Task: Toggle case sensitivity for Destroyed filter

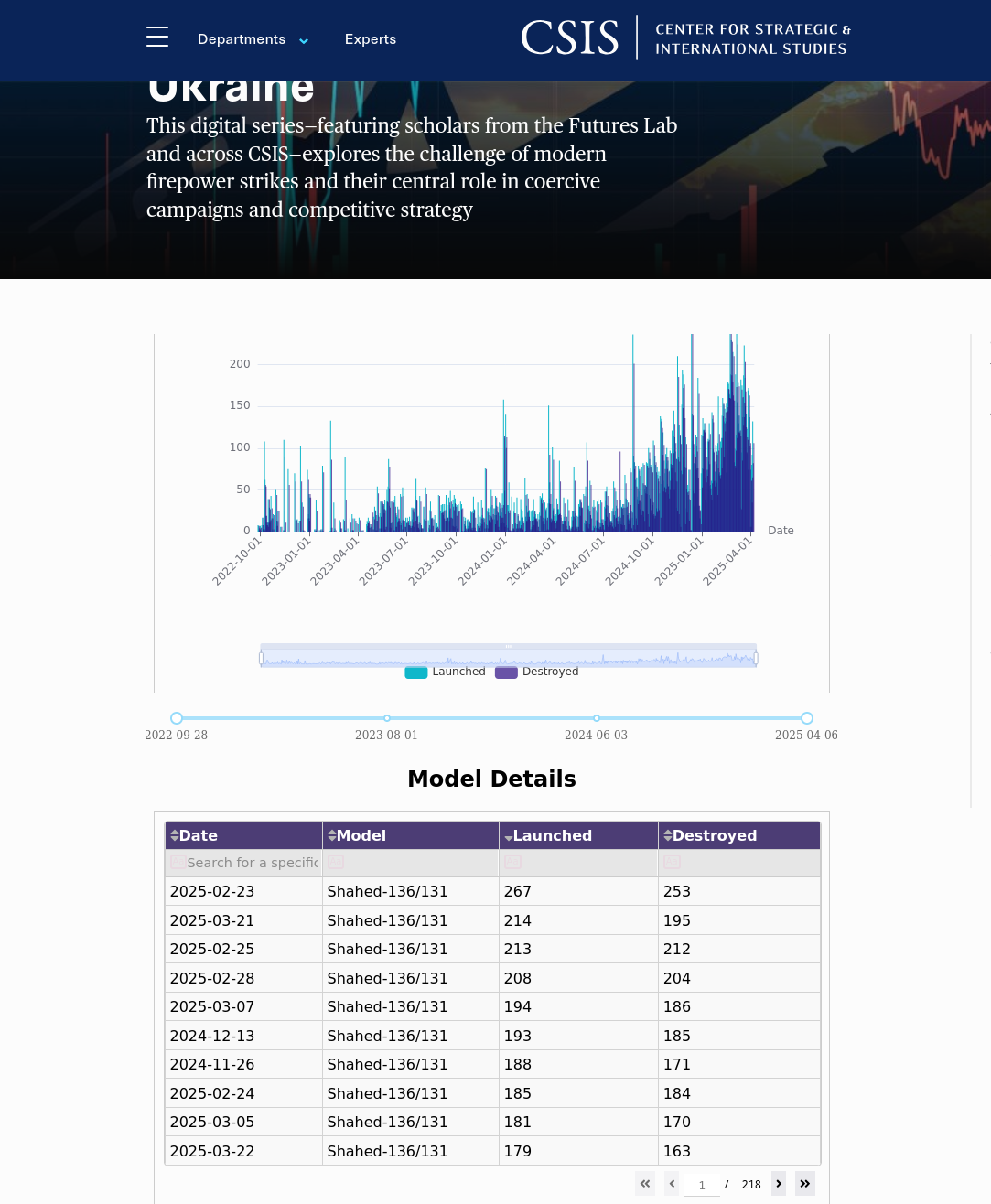Action: pyautogui.click(x=672, y=862)
